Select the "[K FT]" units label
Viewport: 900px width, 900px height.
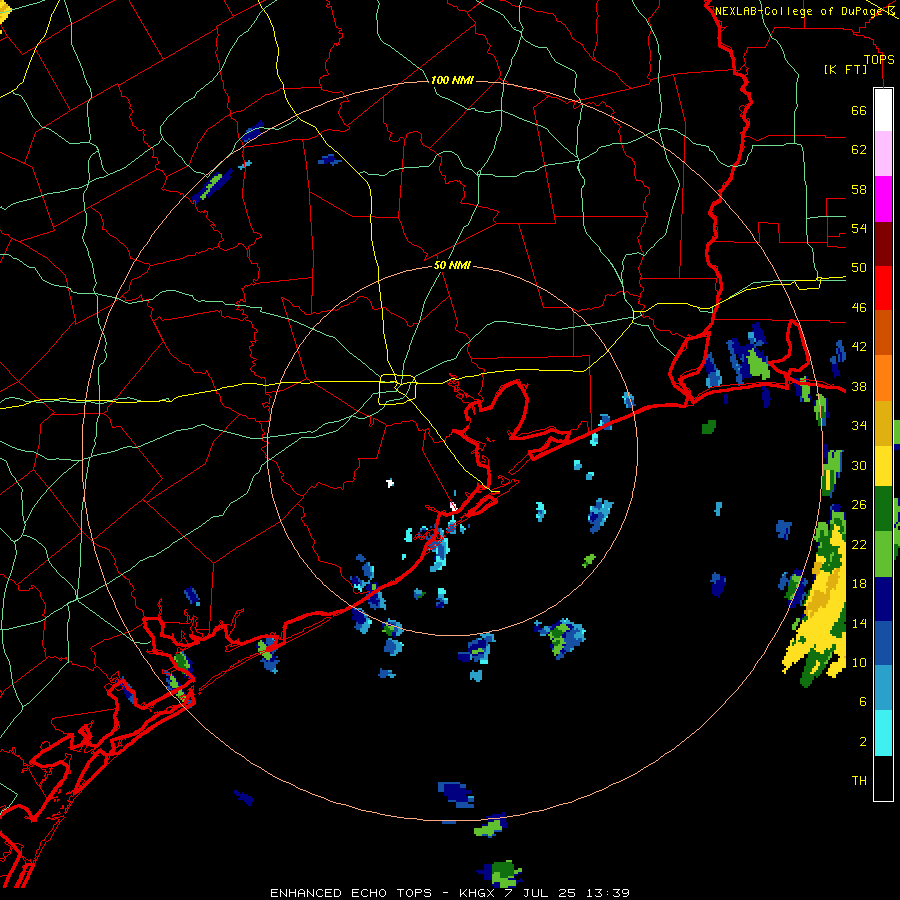[x=845, y=69]
